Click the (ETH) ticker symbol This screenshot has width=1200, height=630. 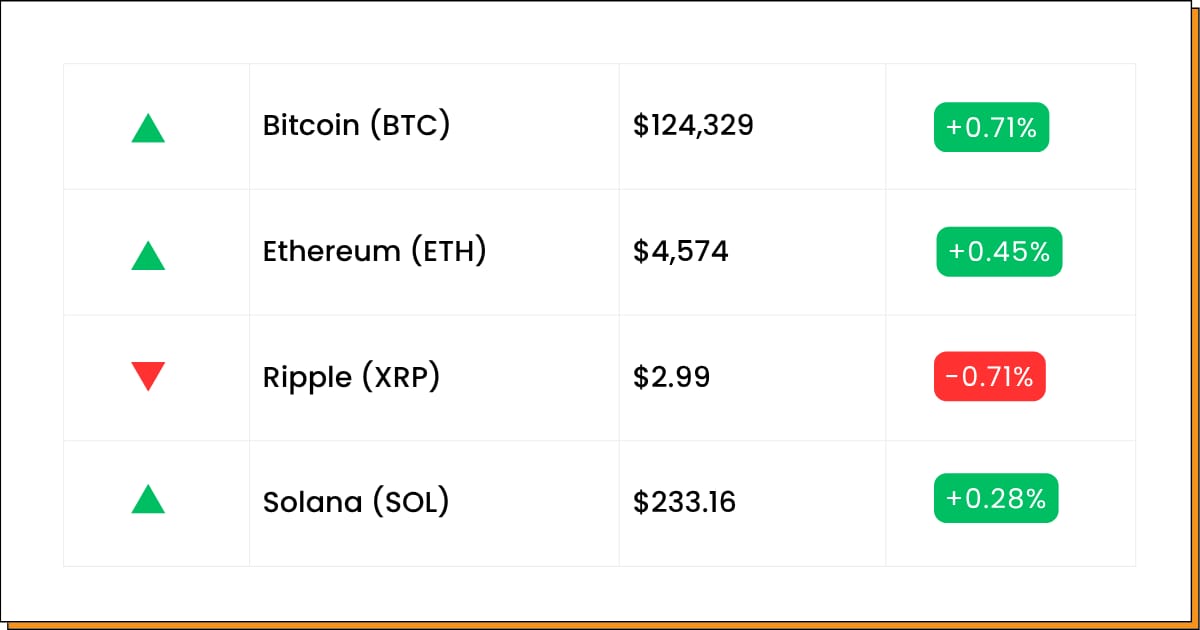447,251
